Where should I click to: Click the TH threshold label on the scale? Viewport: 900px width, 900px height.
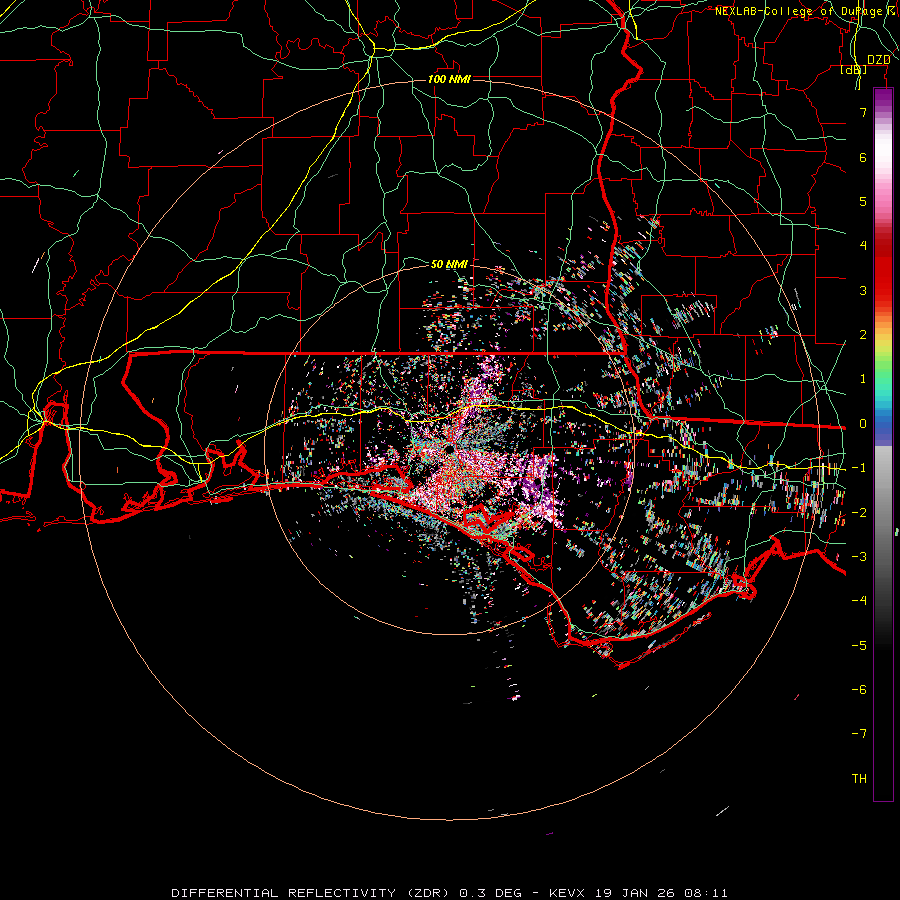pos(859,779)
